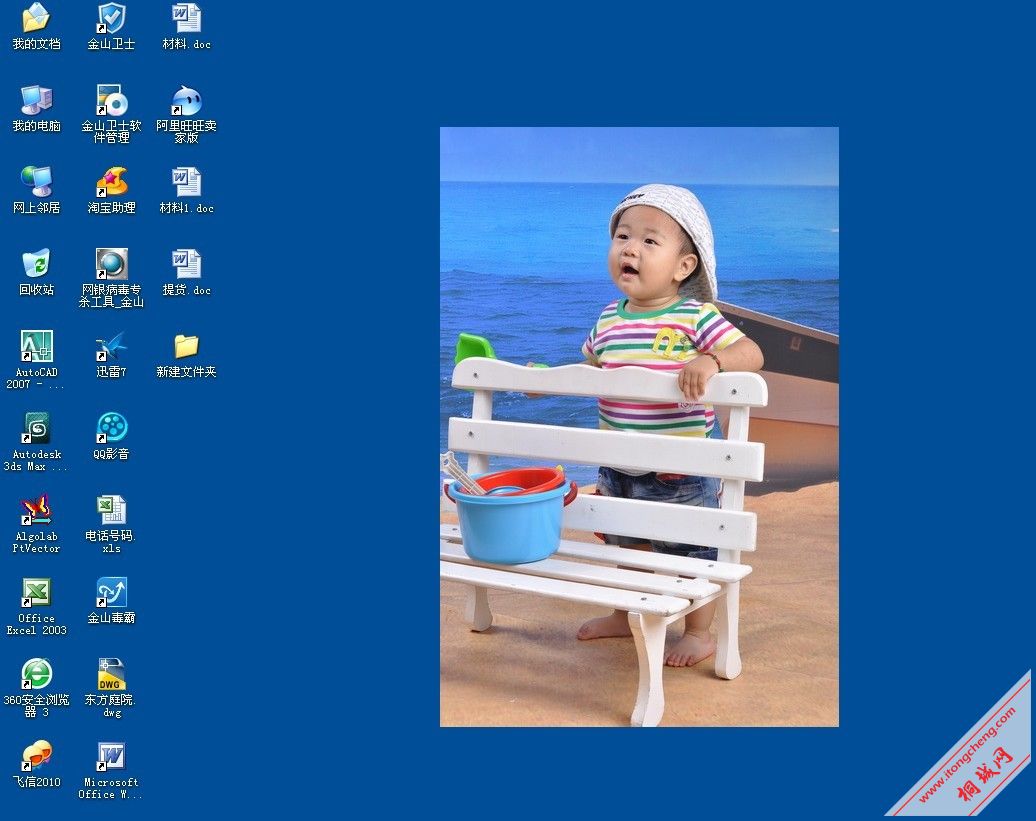This screenshot has height=821, width=1036.
Task: Open 360安全浏览器 3 browser icon
Action: pos(36,674)
